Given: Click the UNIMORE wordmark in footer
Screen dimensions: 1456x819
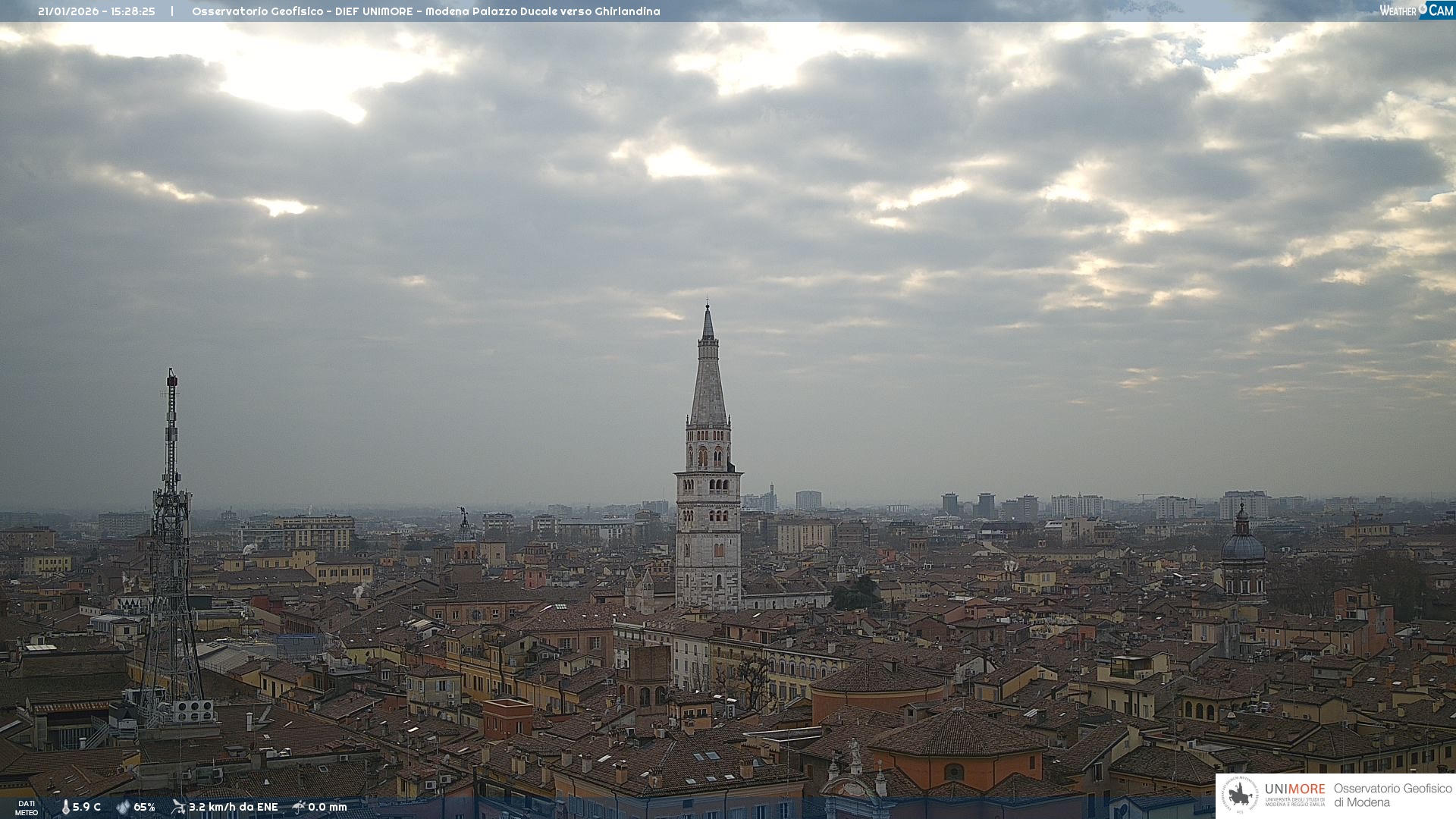Looking at the screenshot, I should coord(1294,789).
